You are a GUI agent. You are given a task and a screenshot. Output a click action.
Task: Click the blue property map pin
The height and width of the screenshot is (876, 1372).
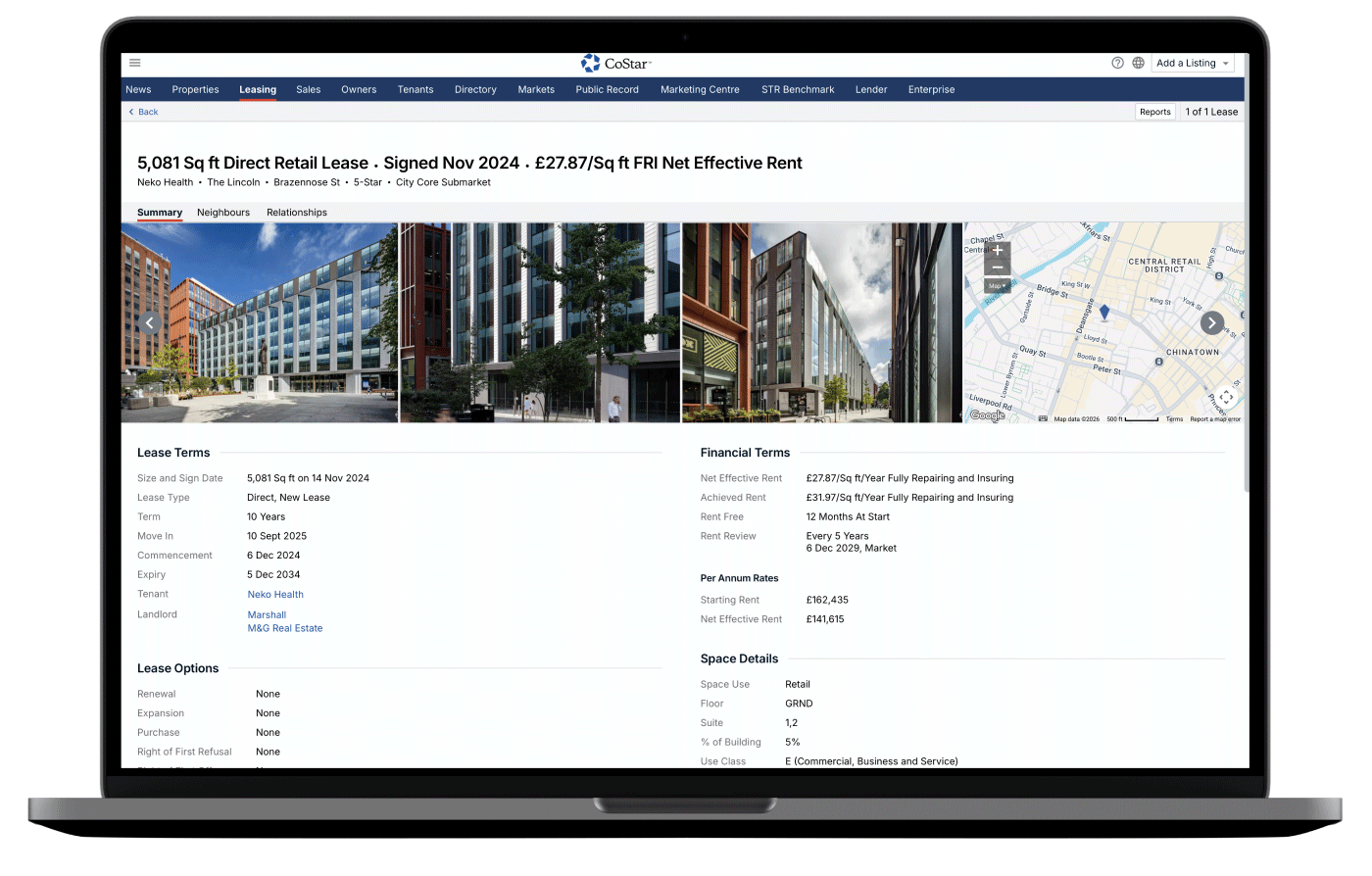[1104, 312]
